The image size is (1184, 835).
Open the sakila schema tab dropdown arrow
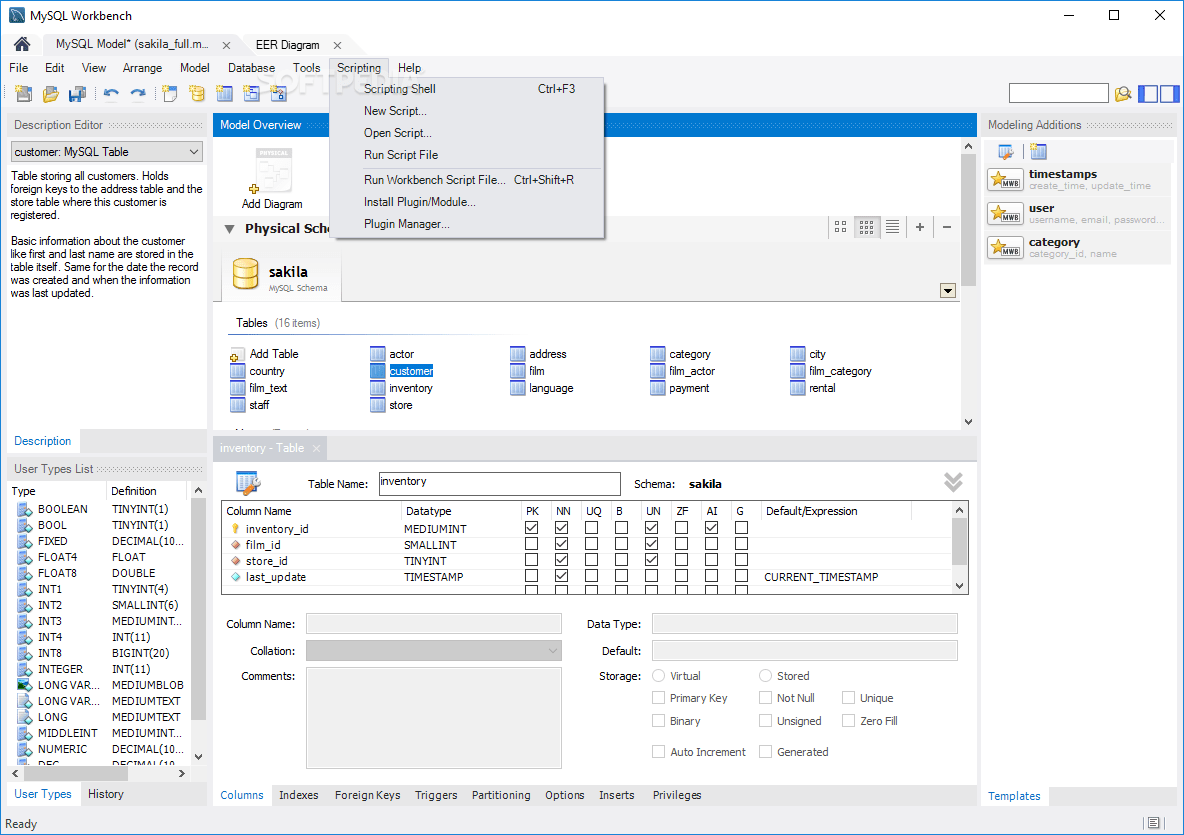(948, 291)
